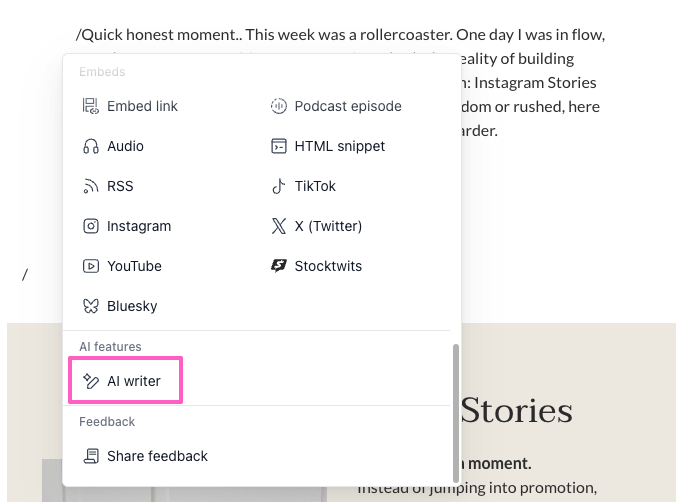Viewport: 676px width, 502px height.
Task: Click the AI writer wand icon
Action: (x=91, y=381)
